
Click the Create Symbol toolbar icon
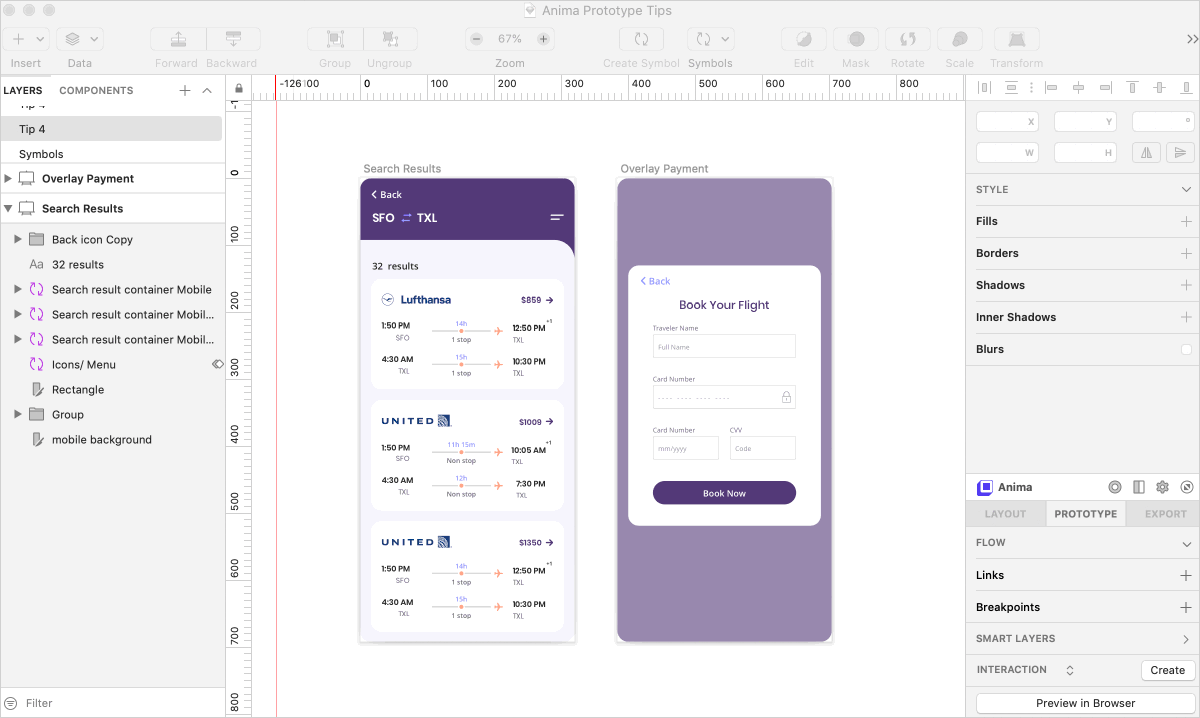pyautogui.click(x=641, y=39)
